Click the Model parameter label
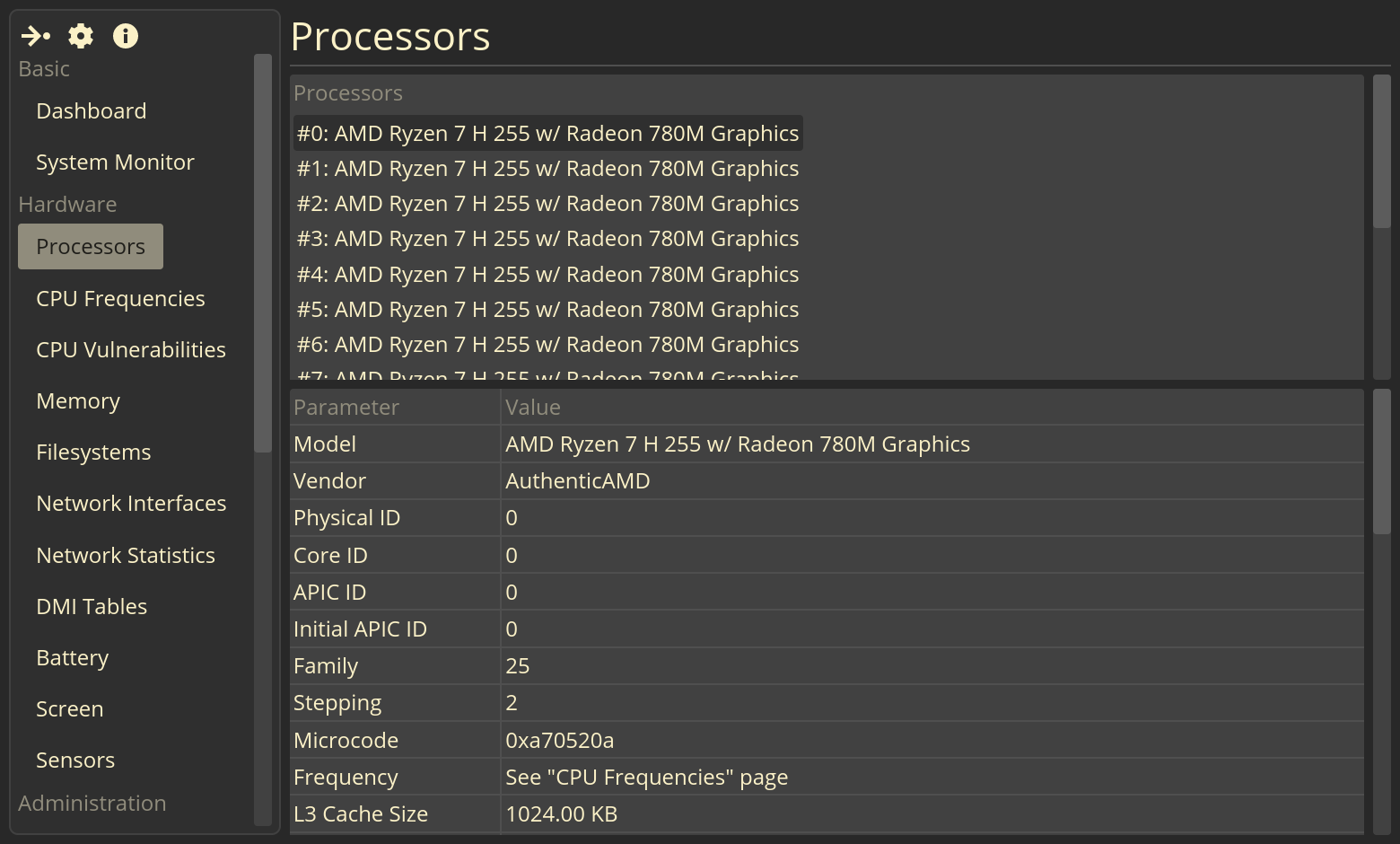 click(325, 444)
